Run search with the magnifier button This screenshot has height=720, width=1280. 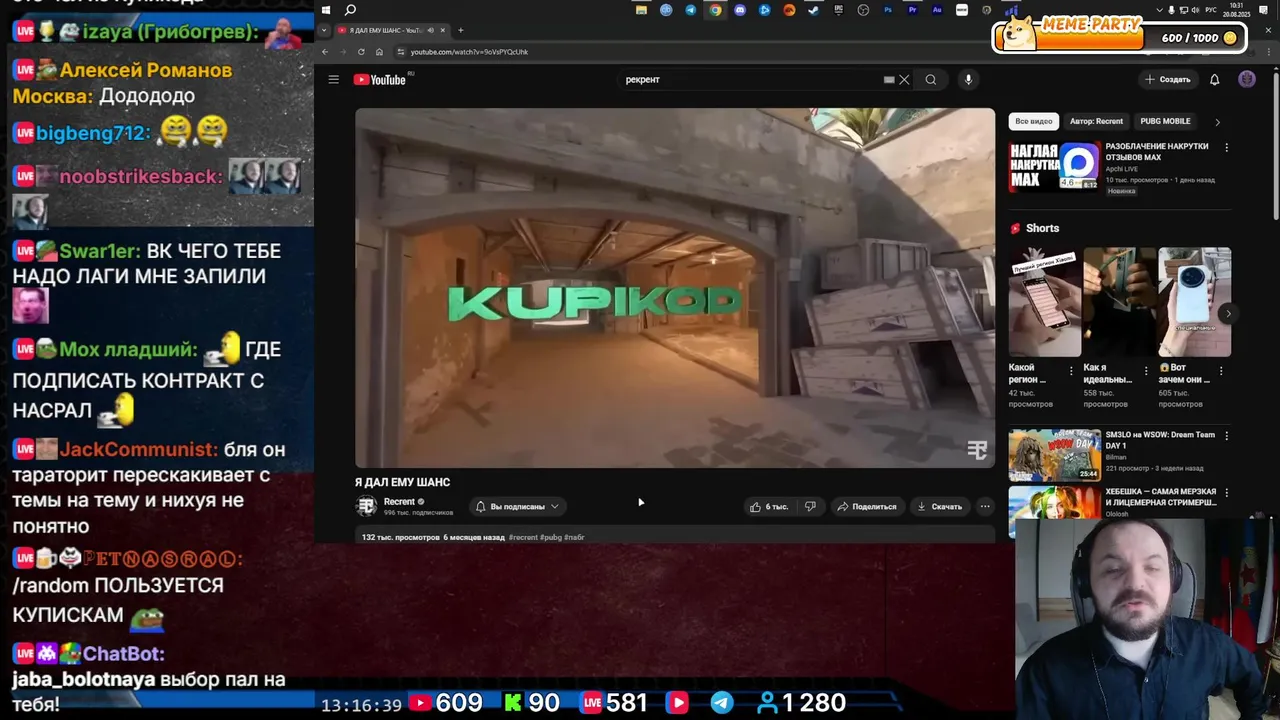click(x=931, y=79)
